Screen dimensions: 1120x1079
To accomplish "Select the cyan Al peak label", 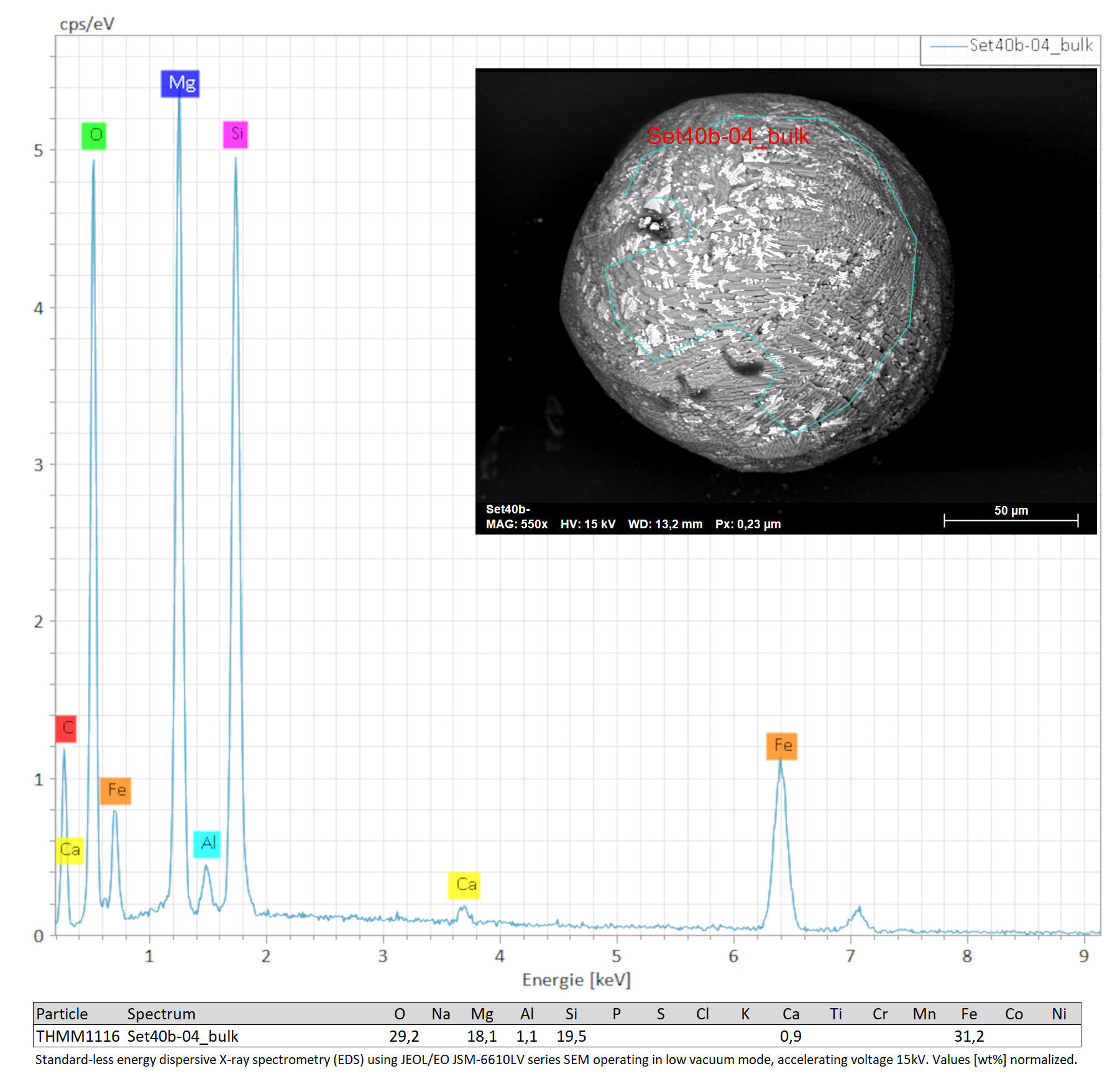I will coord(207,844).
